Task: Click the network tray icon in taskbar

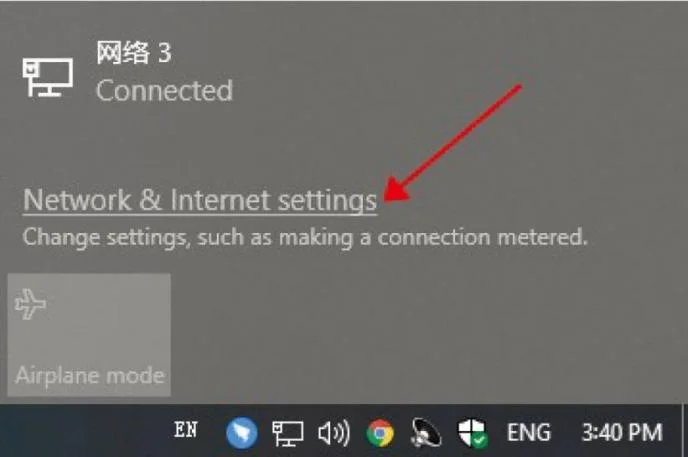Action: pos(287,433)
